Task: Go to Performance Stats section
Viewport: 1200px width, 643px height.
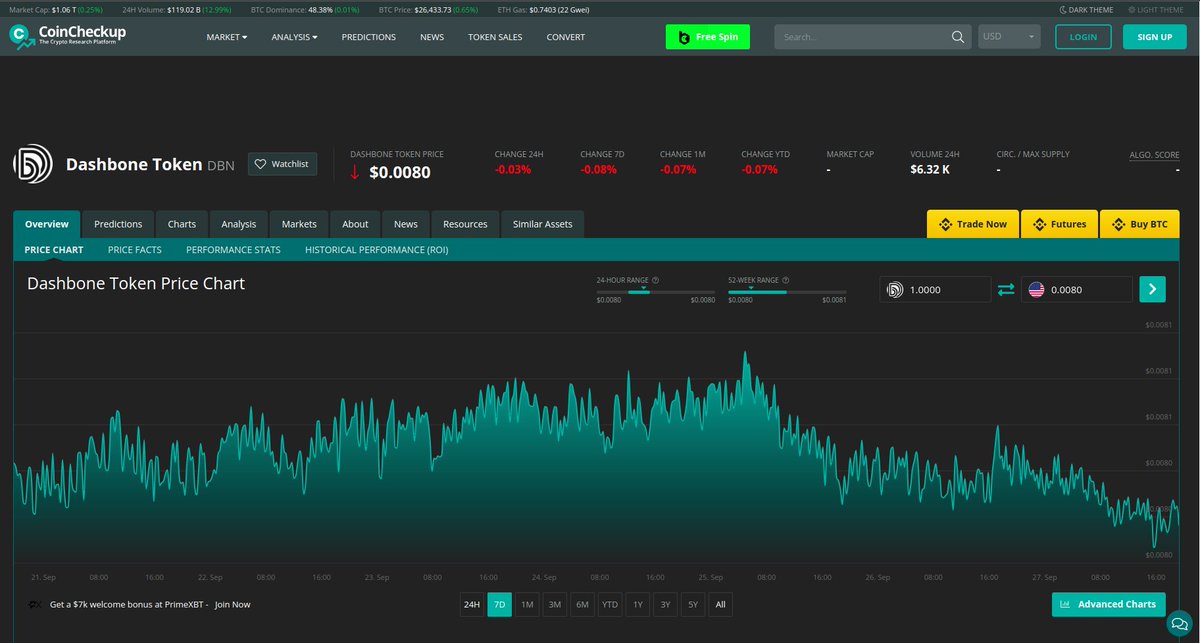Action: click(x=233, y=250)
